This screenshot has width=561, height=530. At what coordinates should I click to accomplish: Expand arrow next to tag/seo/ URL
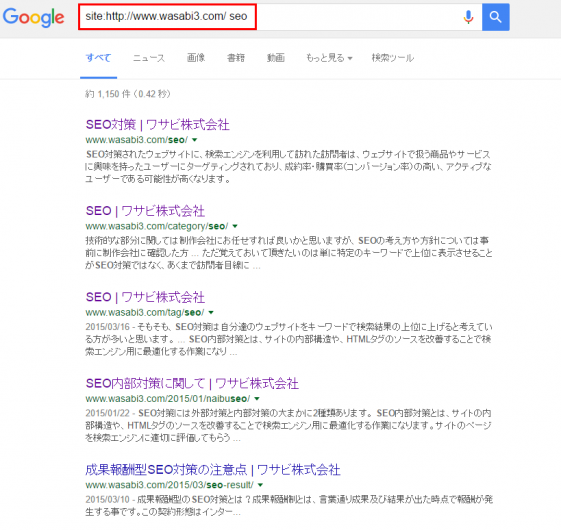coord(211,312)
